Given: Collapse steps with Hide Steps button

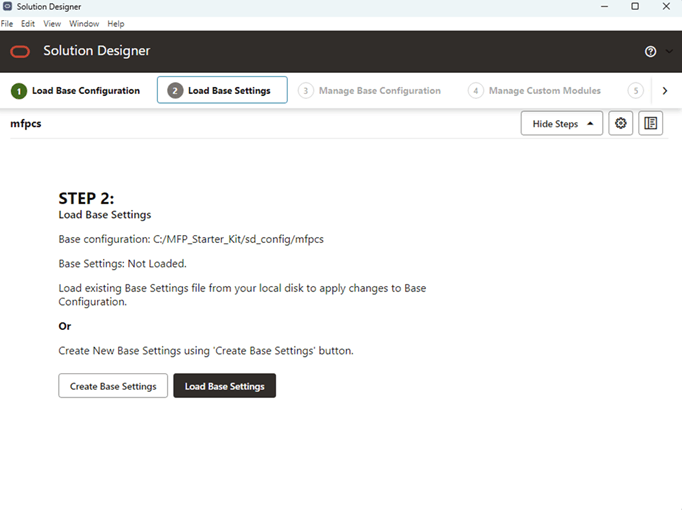Looking at the screenshot, I should click(562, 123).
